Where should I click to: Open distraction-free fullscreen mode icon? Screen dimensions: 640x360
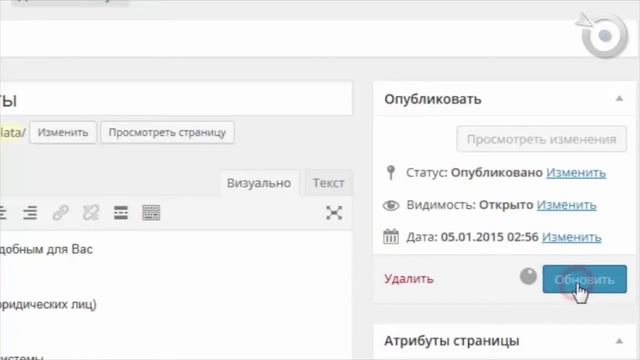coord(334,213)
